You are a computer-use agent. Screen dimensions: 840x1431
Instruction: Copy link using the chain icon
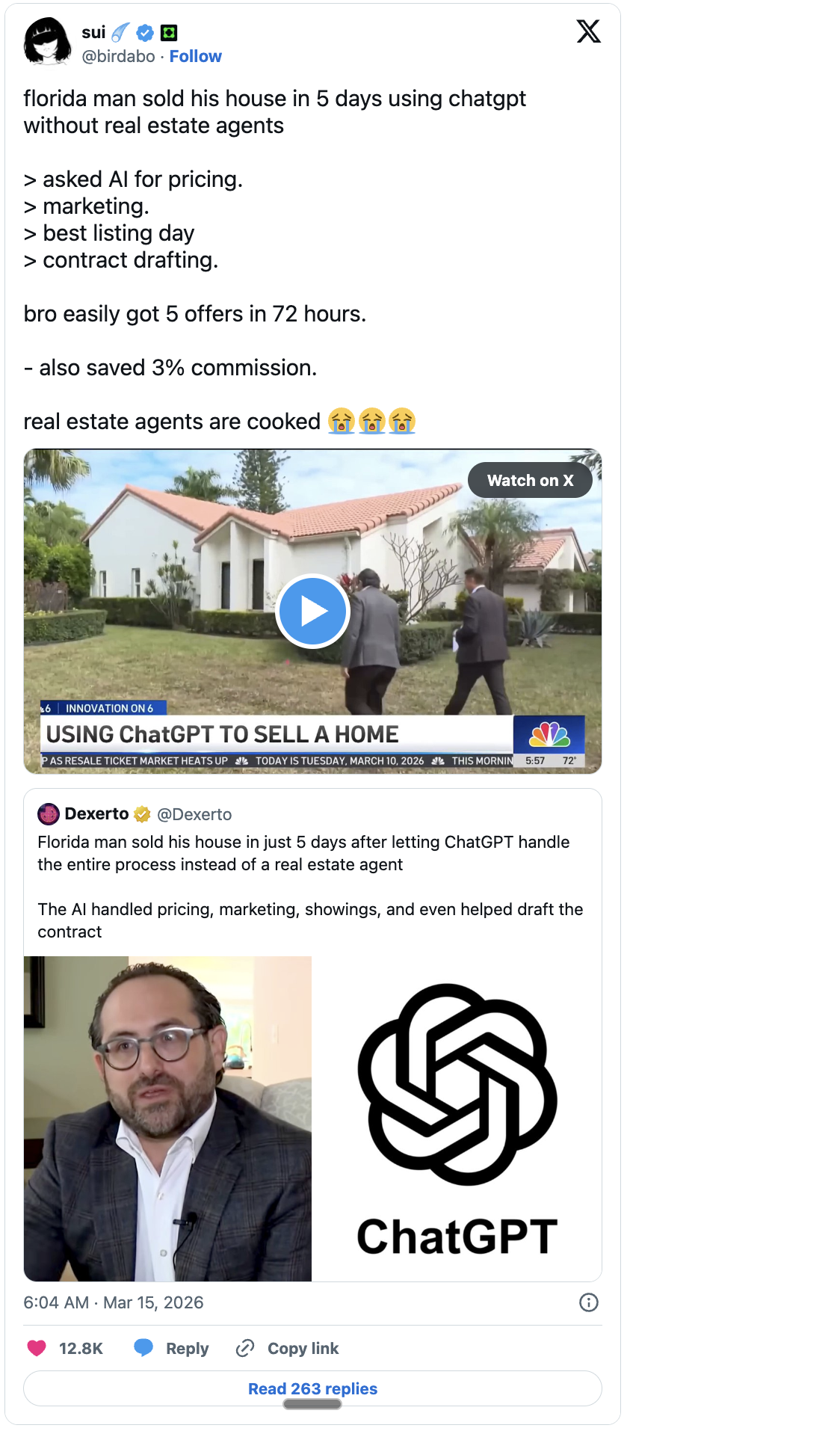pyautogui.click(x=245, y=1348)
